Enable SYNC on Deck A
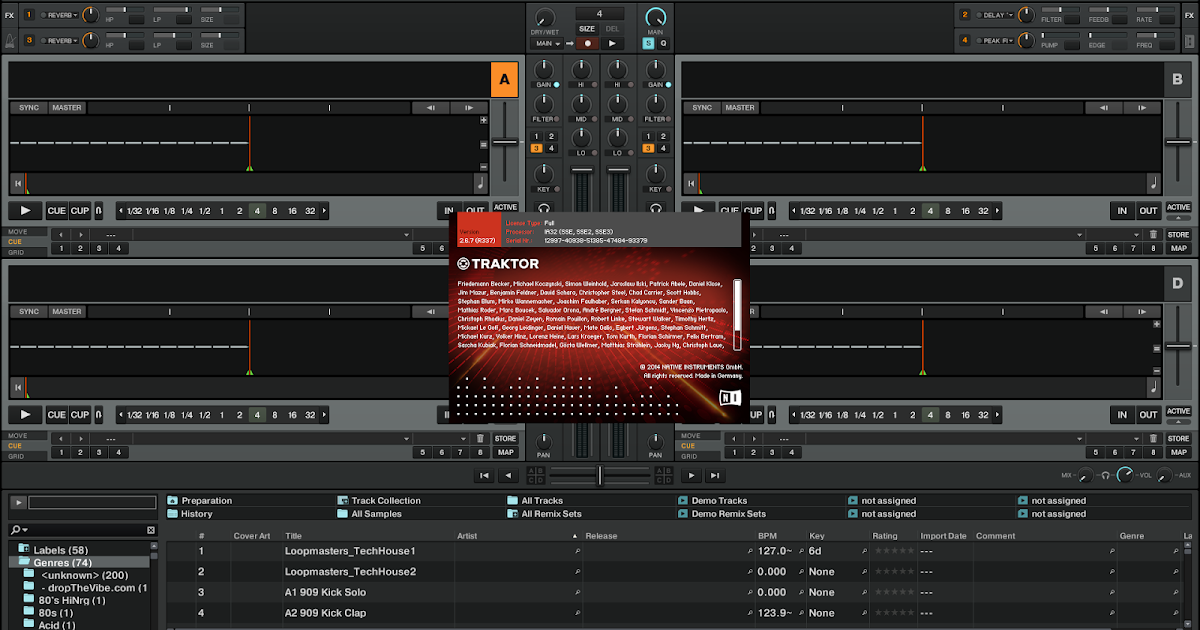 29,107
